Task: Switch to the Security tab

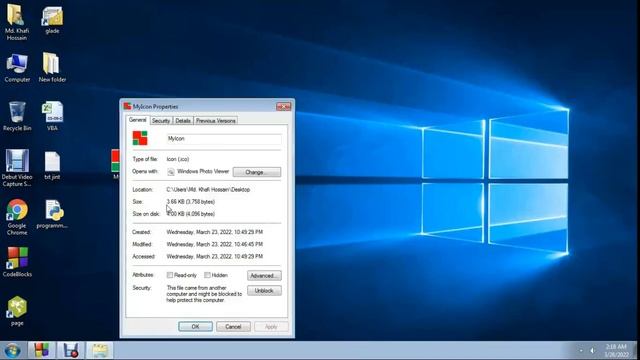Action: pyautogui.click(x=161, y=121)
